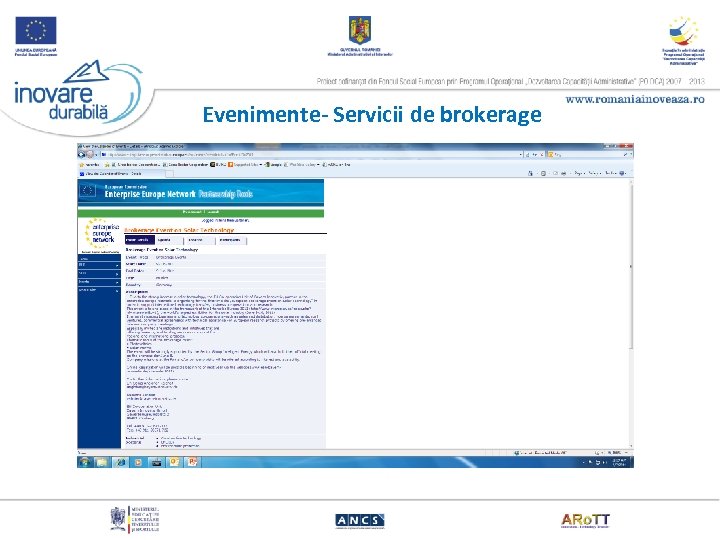
Task: Open the Page menu in command bar
Action: click(x=580, y=174)
